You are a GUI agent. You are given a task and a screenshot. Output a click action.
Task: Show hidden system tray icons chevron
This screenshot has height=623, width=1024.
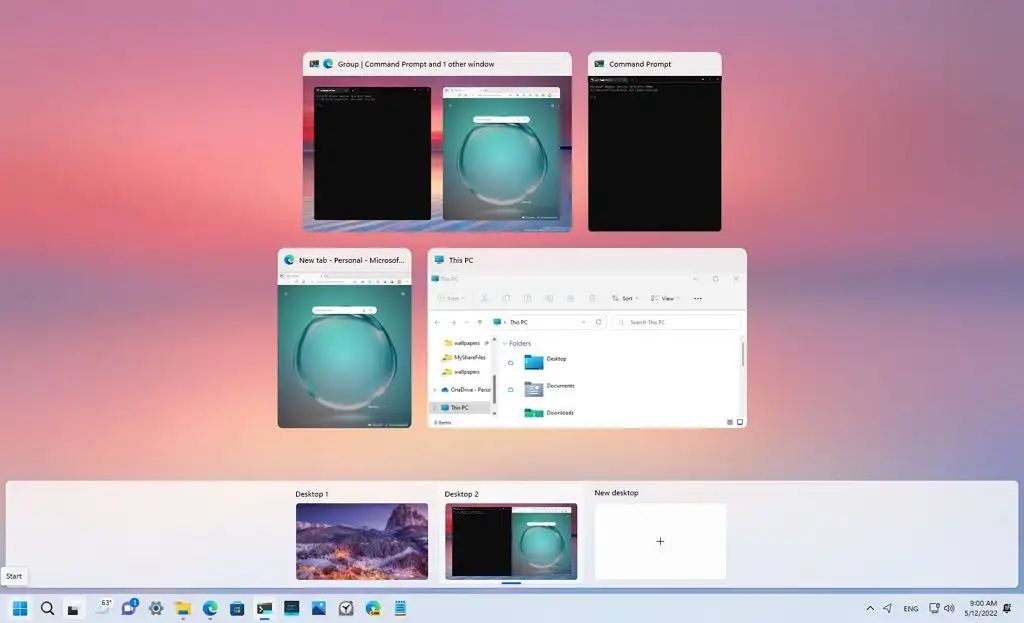(x=870, y=609)
